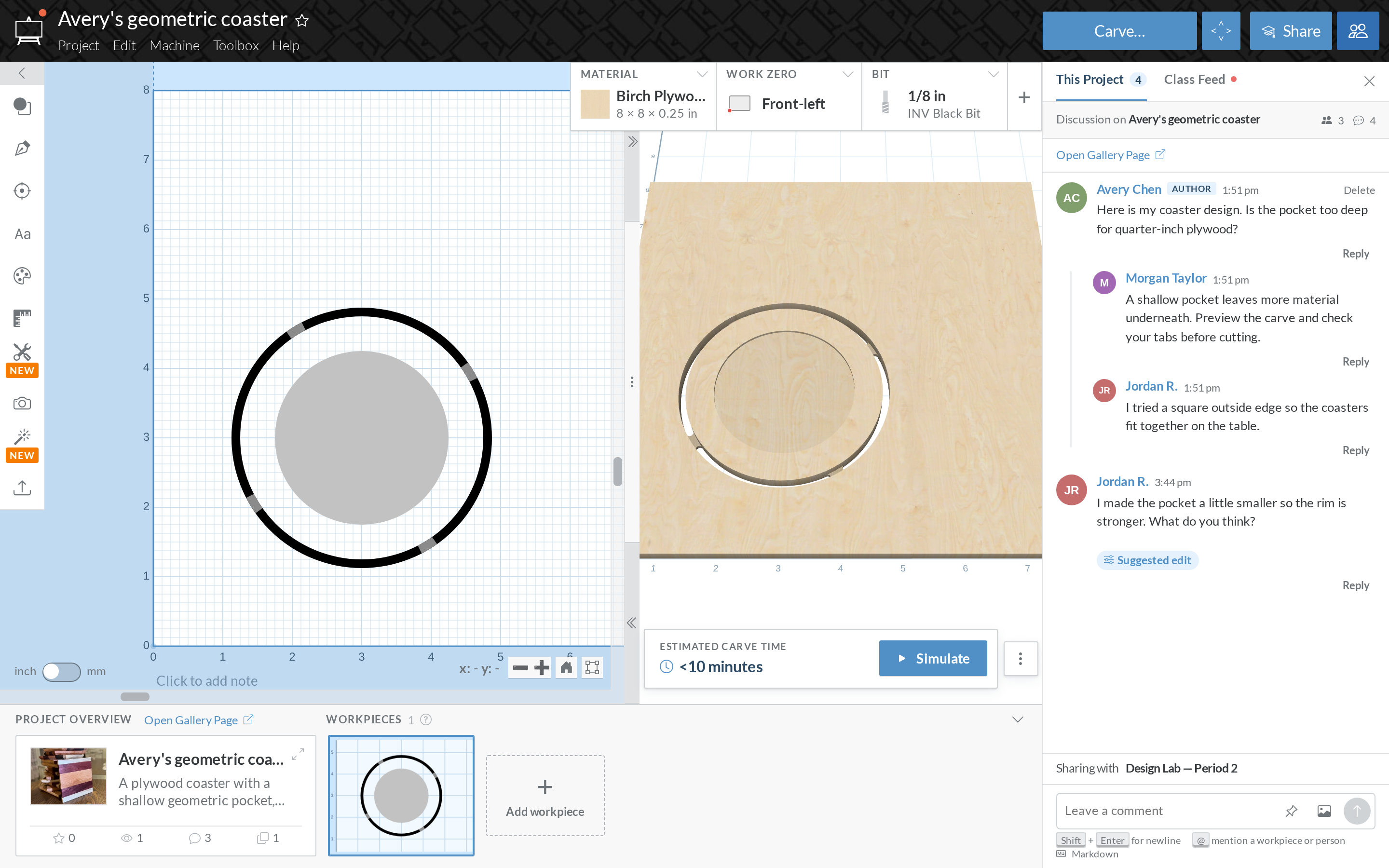The width and height of the screenshot is (1389, 868).
Task: Open the Machine menu
Action: (x=175, y=45)
